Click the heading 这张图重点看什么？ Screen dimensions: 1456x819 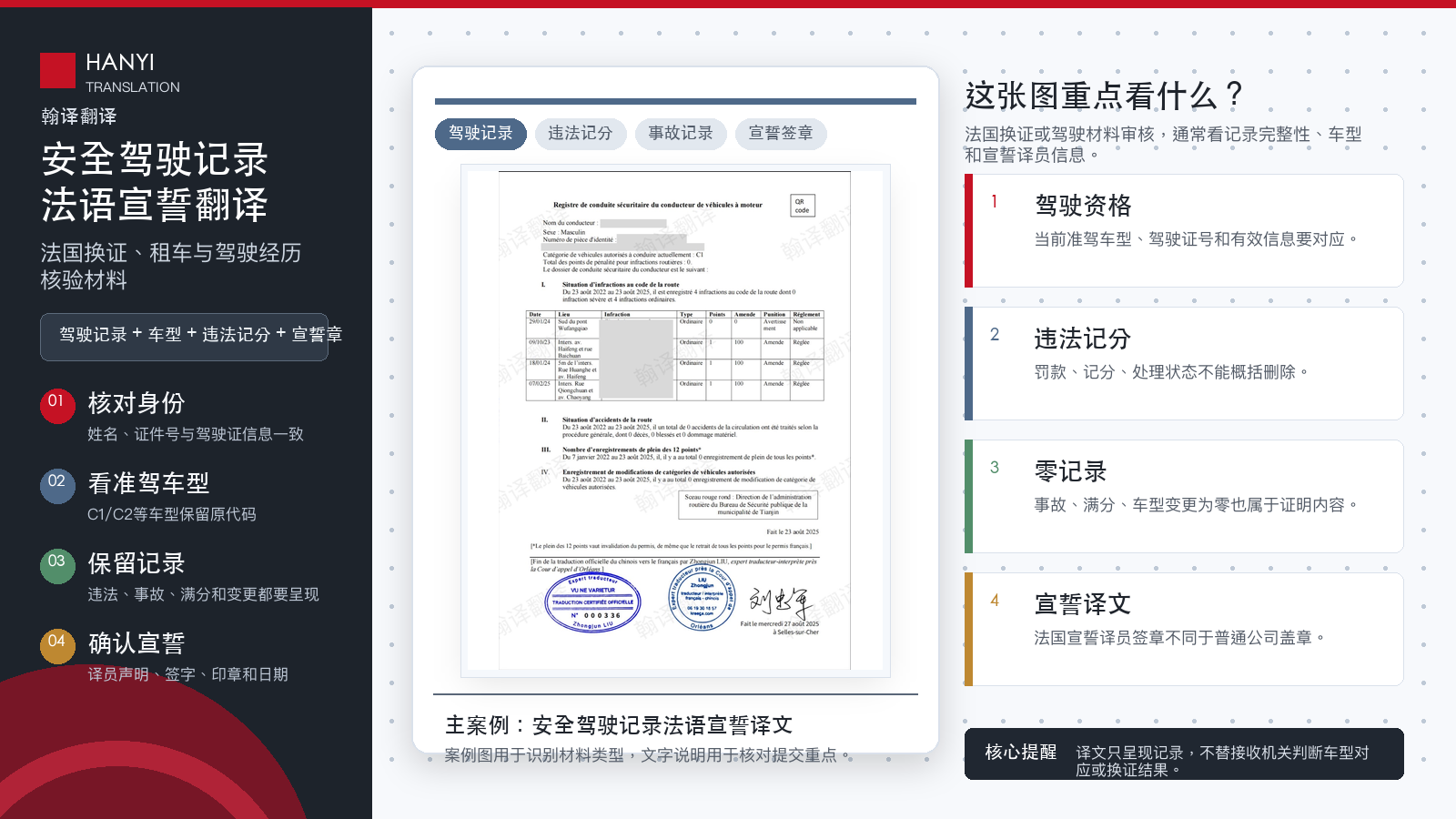pyautogui.click(x=1104, y=96)
